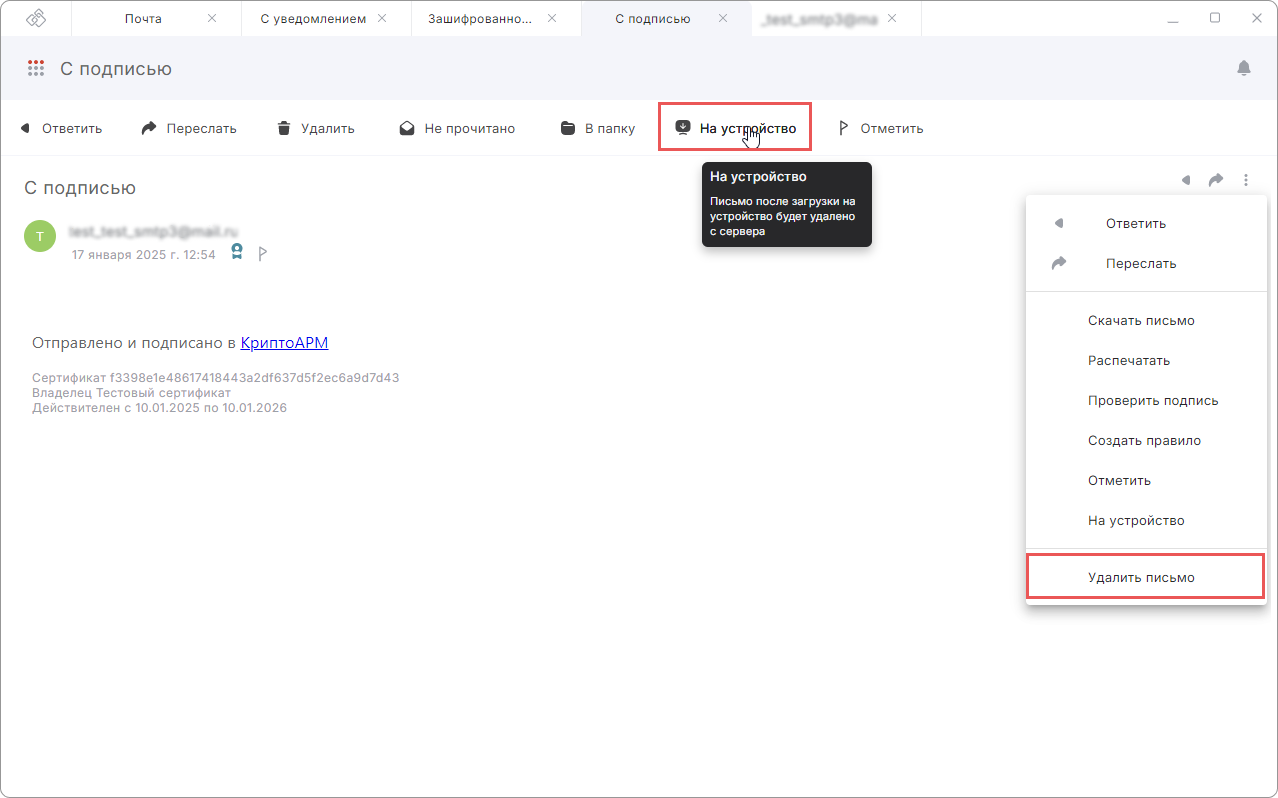The image size is (1278, 798).
Task: Click the blurred sender email address
Action: [154, 231]
